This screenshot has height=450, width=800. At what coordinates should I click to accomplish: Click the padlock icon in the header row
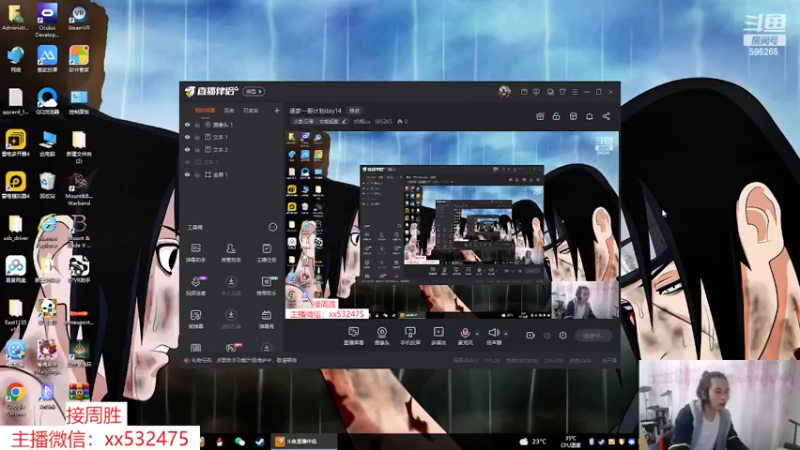click(556, 116)
